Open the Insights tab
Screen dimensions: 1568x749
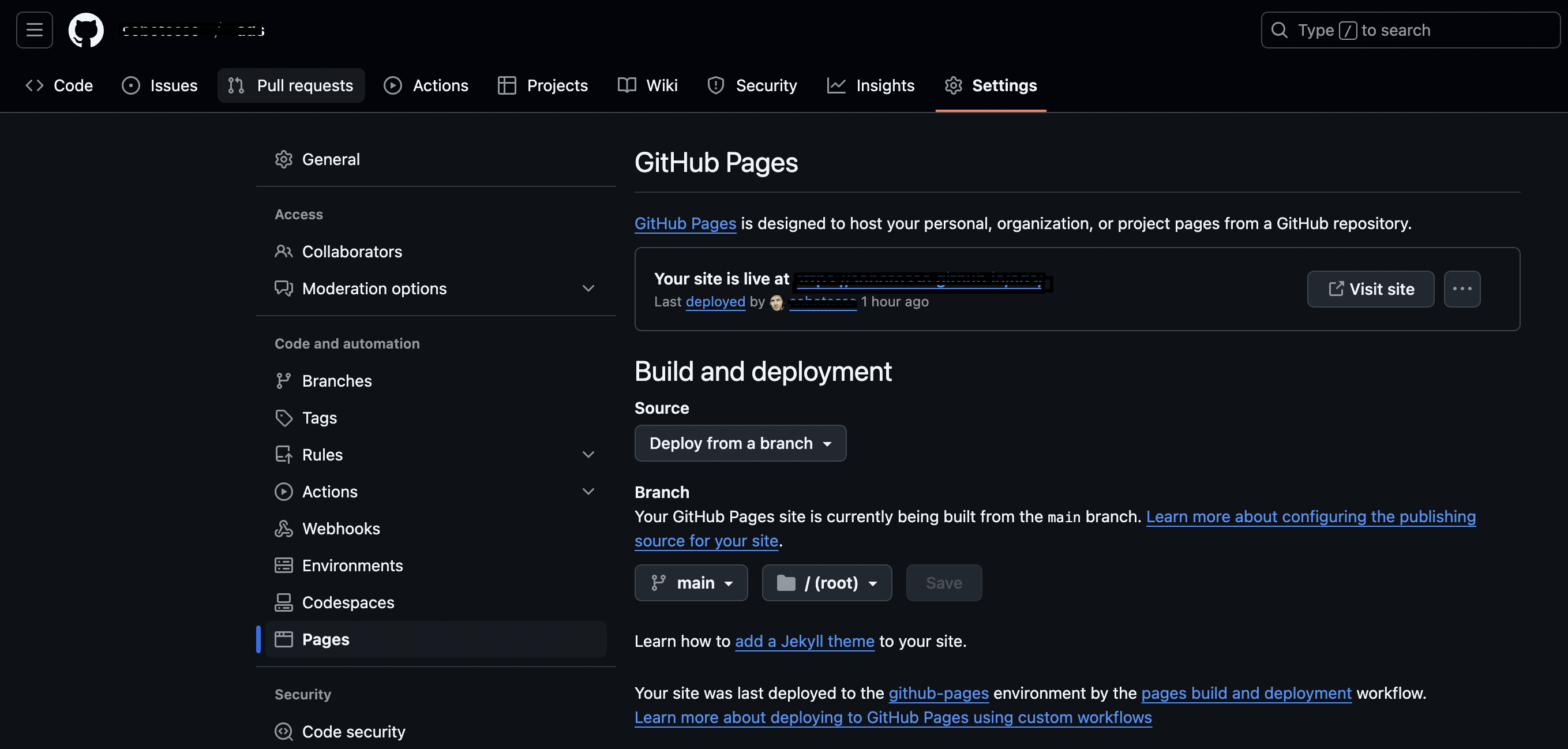(871, 85)
